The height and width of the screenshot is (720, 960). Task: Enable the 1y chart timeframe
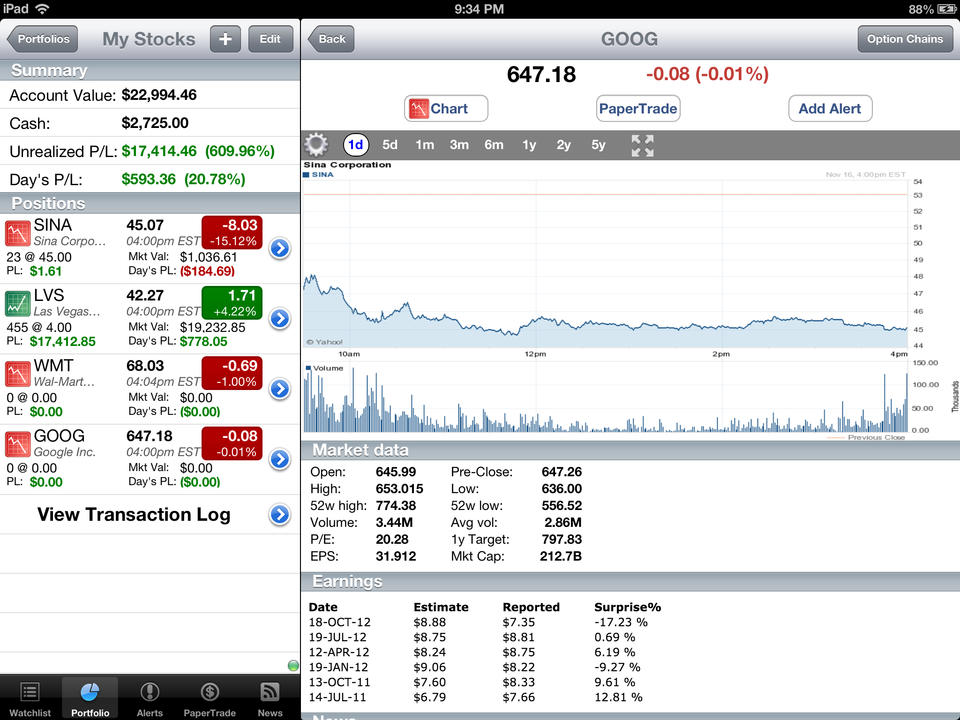pos(529,144)
